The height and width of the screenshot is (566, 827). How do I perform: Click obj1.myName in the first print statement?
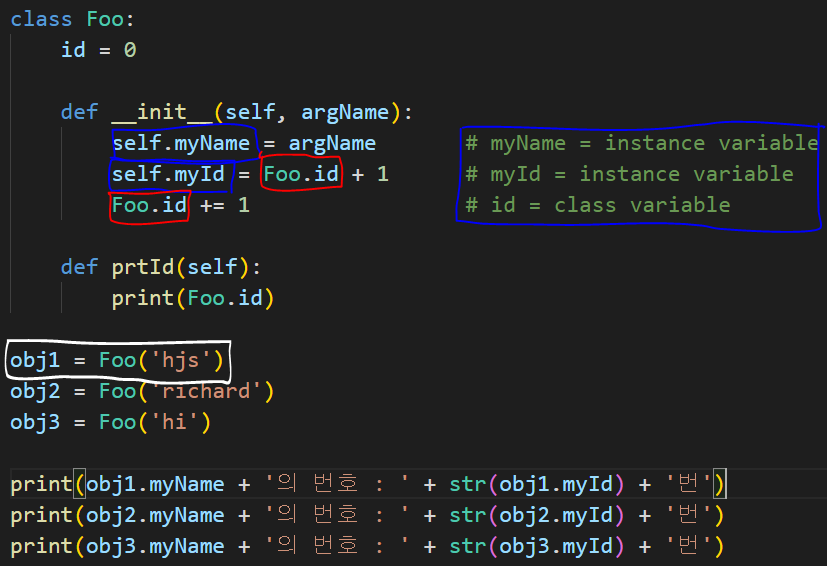click(155, 484)
